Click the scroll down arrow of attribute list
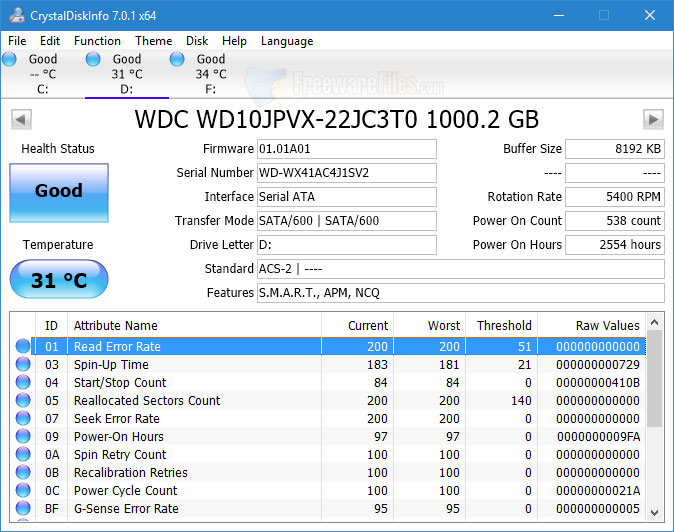The height and width of the screenshot is (532, 674). 655,512
